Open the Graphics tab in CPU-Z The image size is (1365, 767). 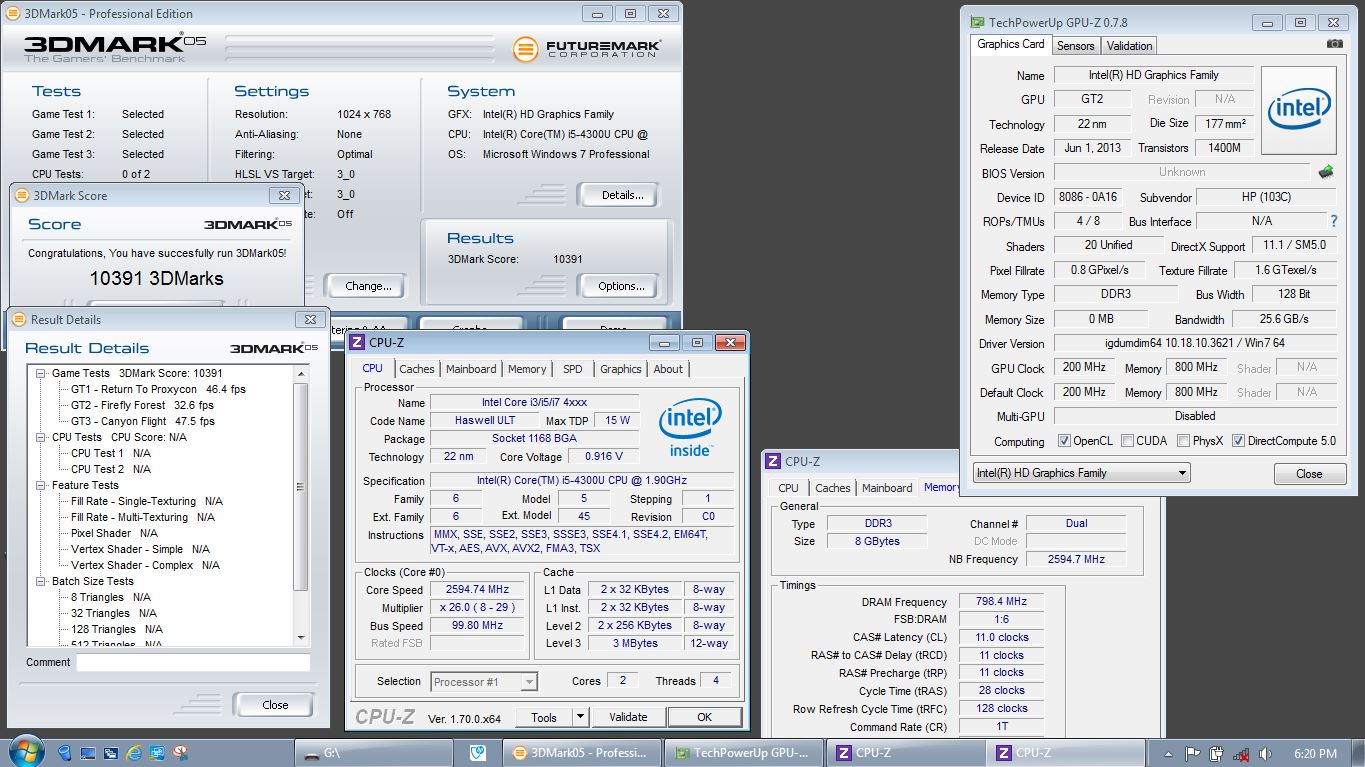pyautogui.click(x=621, y=369)
